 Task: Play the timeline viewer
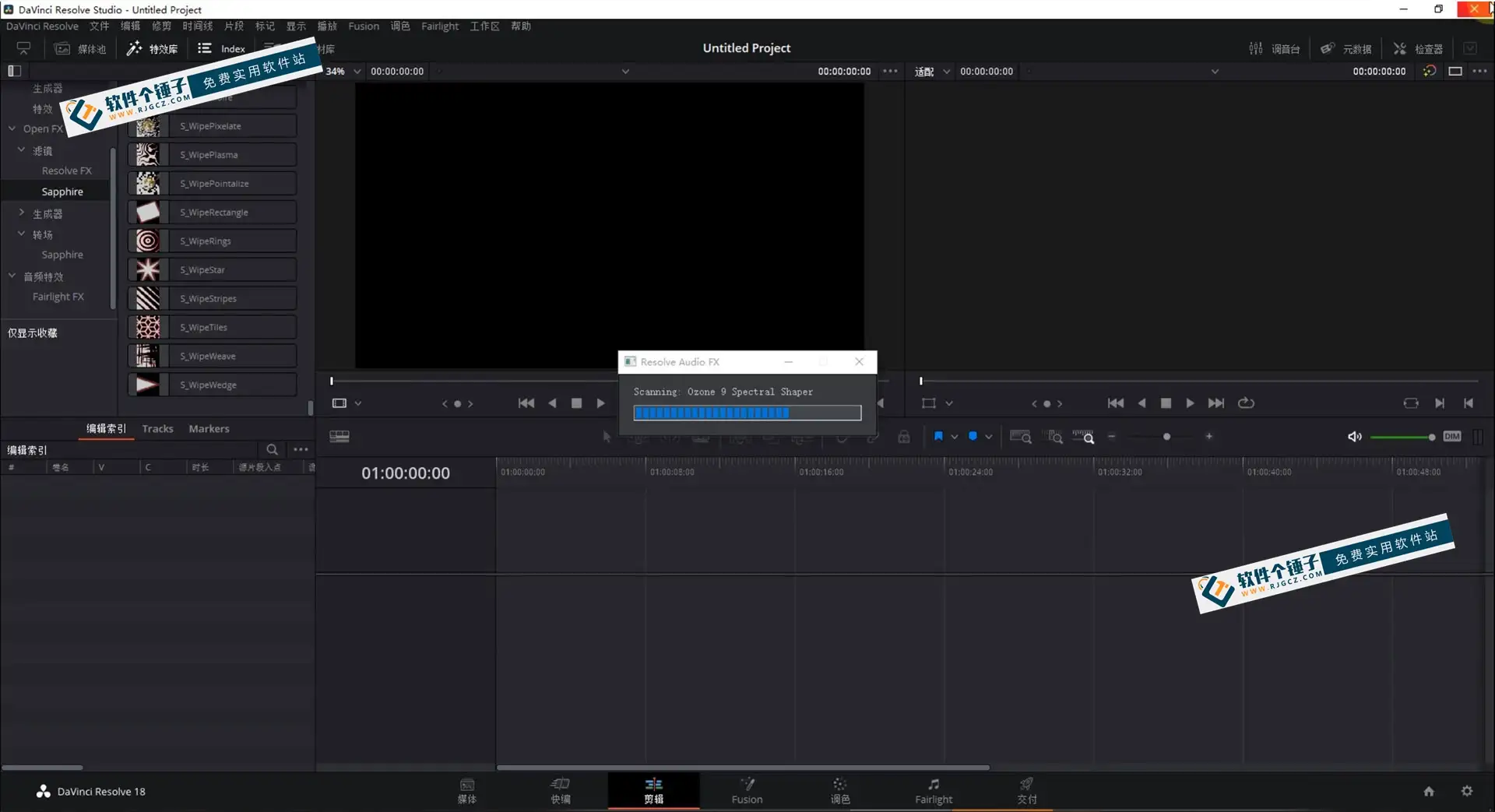(x=1190, y=403)
